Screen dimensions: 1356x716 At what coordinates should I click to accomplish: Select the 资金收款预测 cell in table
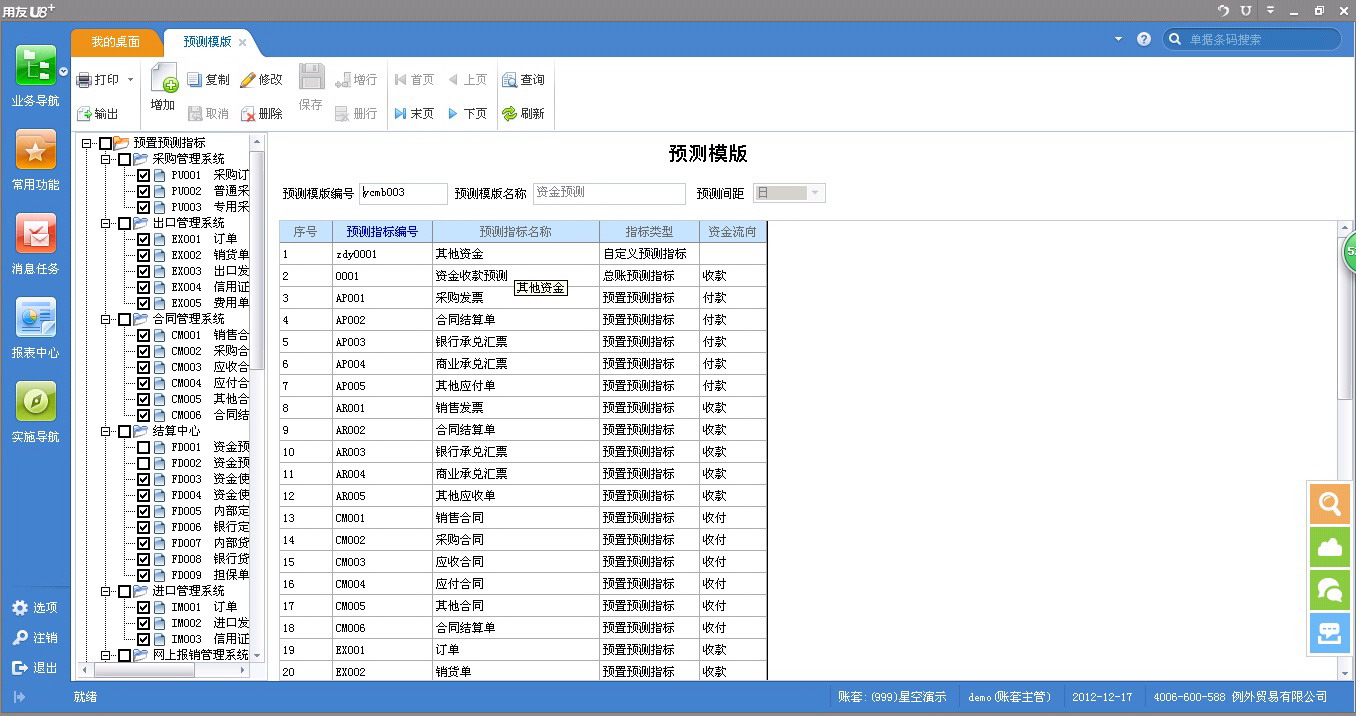516,276
